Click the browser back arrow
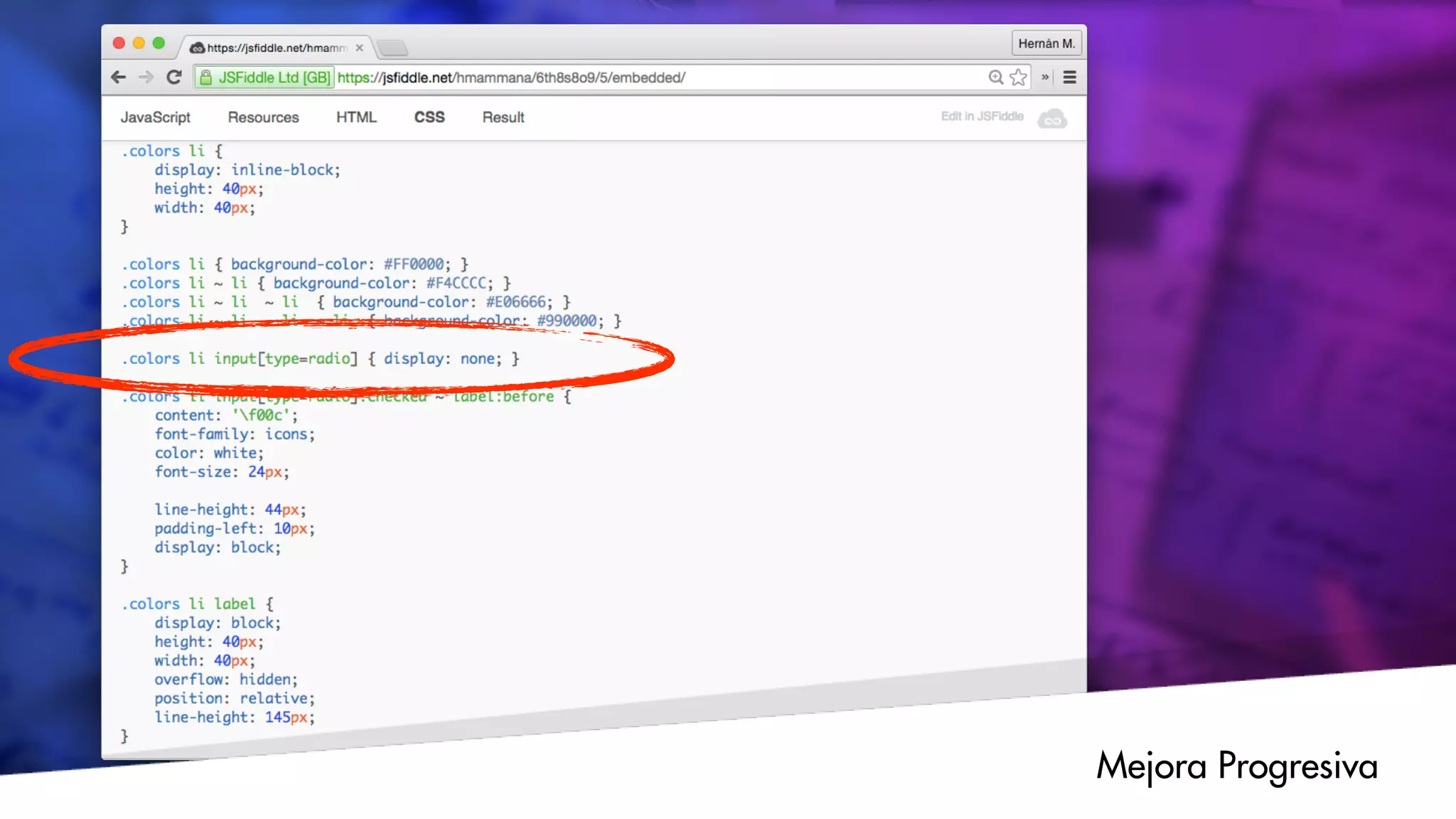Image resolution: width=1456 pixels, height=819 pixels. click(119, 77)
